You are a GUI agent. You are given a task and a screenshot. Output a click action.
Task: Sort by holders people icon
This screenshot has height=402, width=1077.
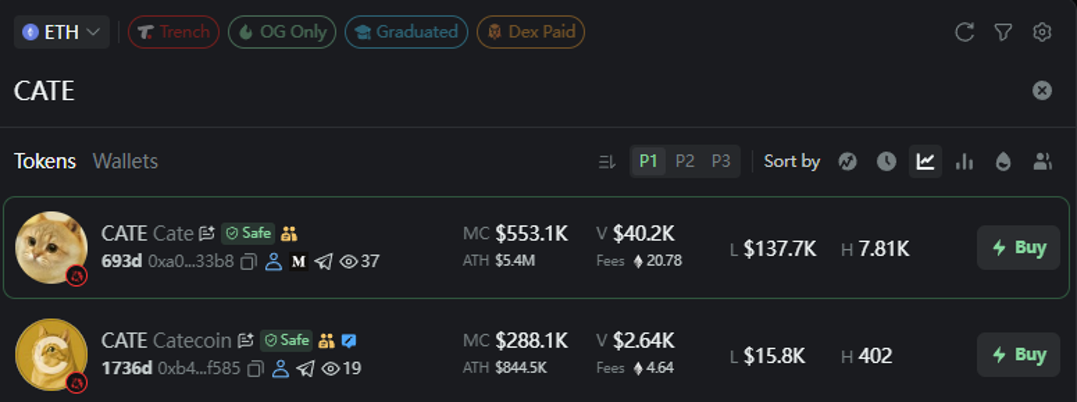pyautogui.click(x=1042, y=161)
